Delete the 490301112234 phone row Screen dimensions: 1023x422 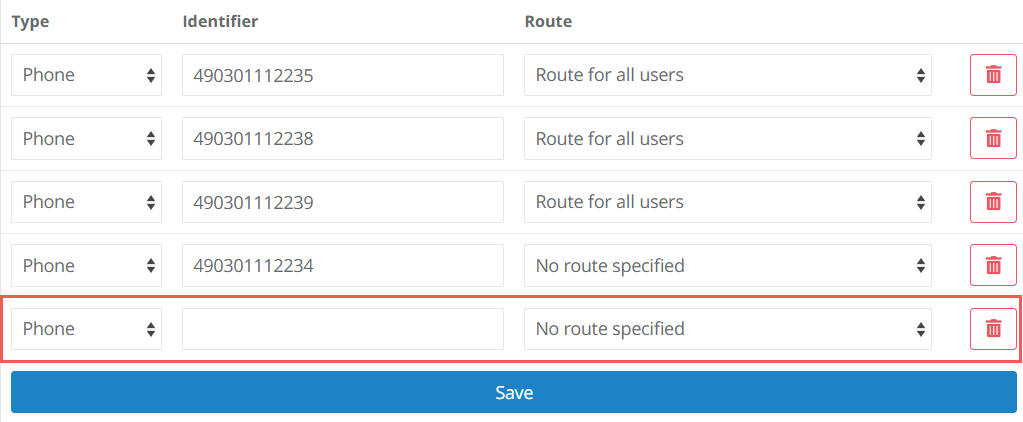click(x=993, y=265)
